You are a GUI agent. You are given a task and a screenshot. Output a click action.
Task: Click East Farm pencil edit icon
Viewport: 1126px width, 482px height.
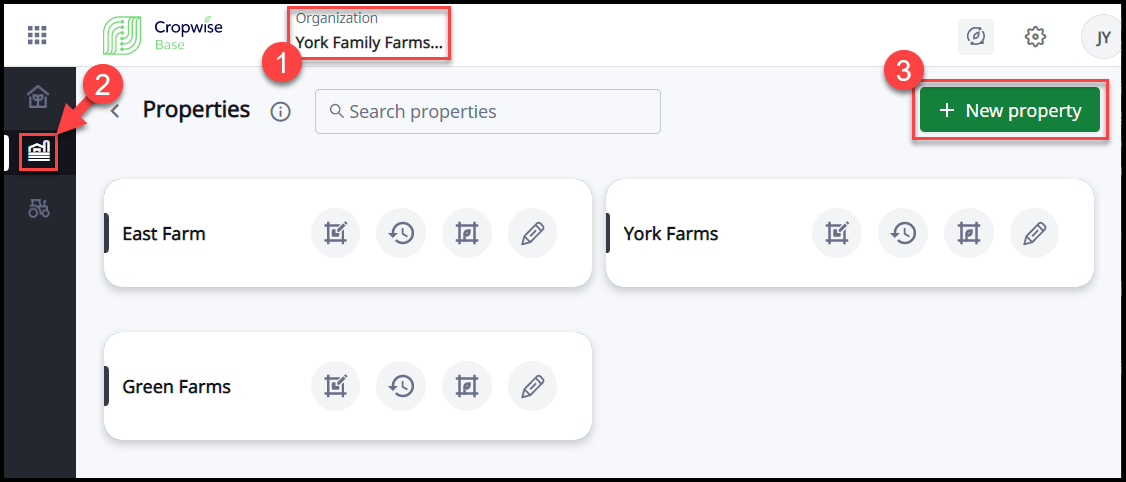533,233
